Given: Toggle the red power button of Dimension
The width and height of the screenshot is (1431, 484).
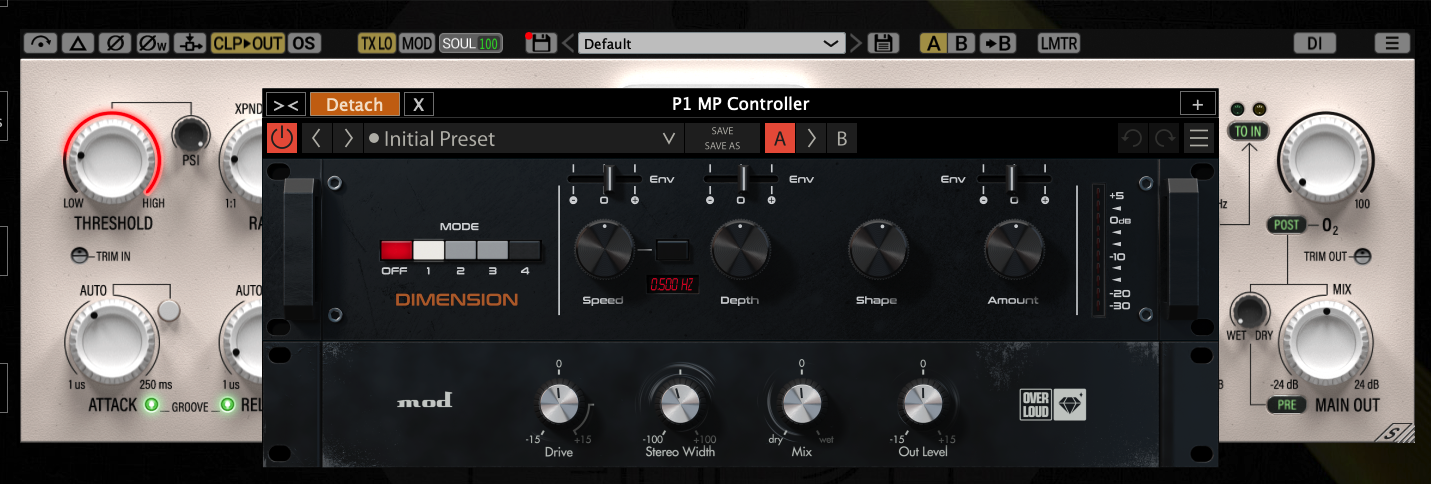Looking at the screenshot, I should pyautogui.click(x=282, y=138).
